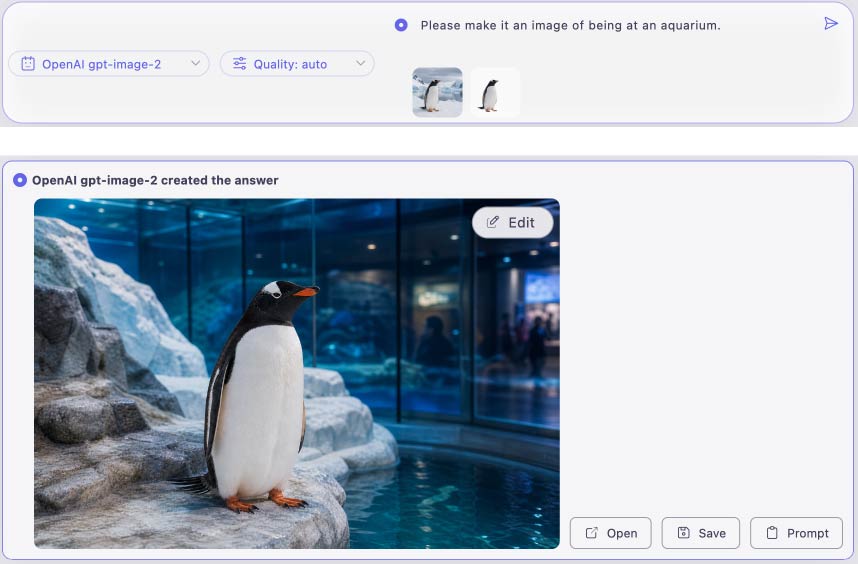The height and width of the screenshot is (564, 858).
Task: Click the Save button
Action: click(700, 533)
